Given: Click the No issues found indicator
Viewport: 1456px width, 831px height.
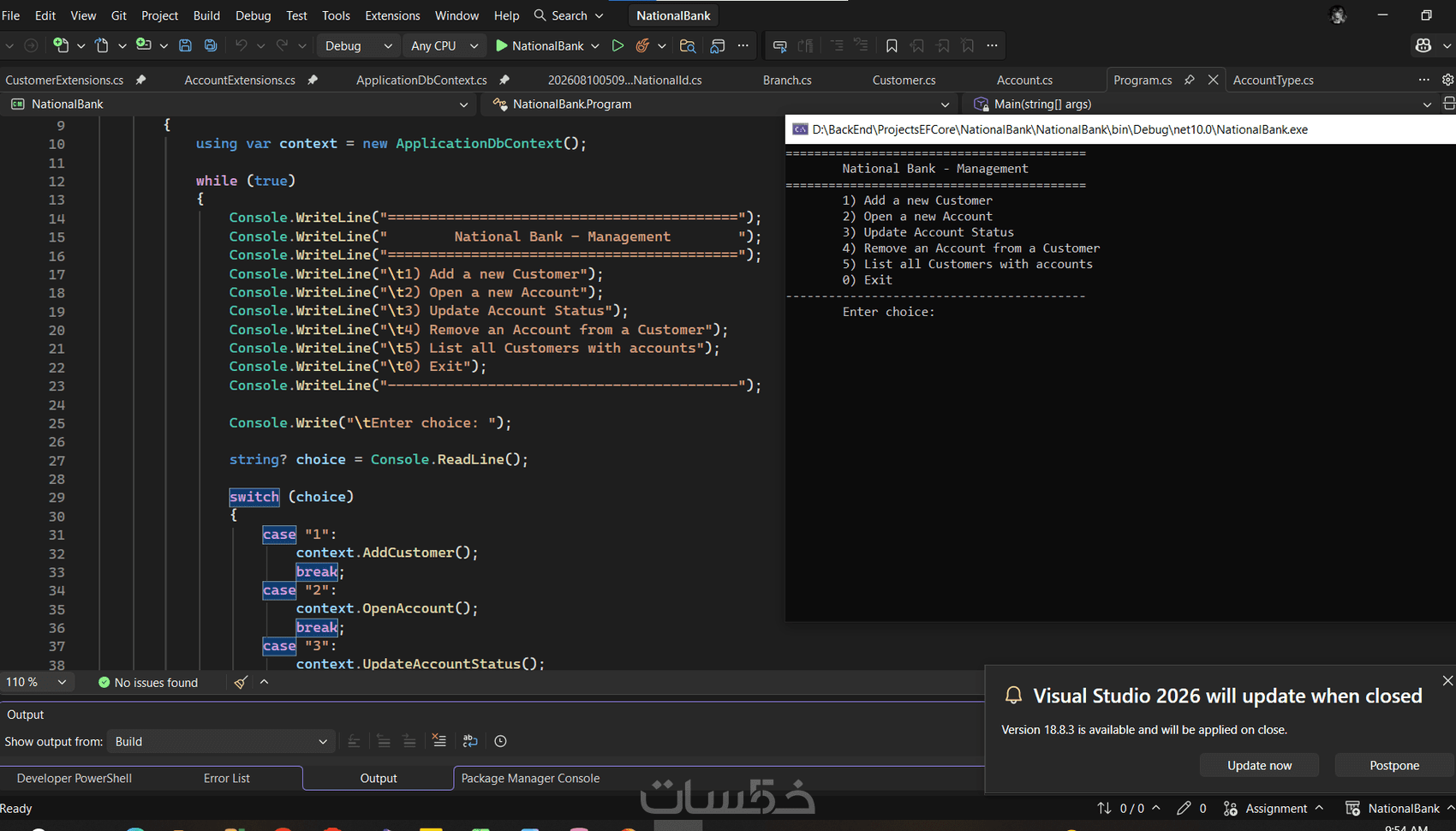Looking at the screenshot, I should pos(148,682).
